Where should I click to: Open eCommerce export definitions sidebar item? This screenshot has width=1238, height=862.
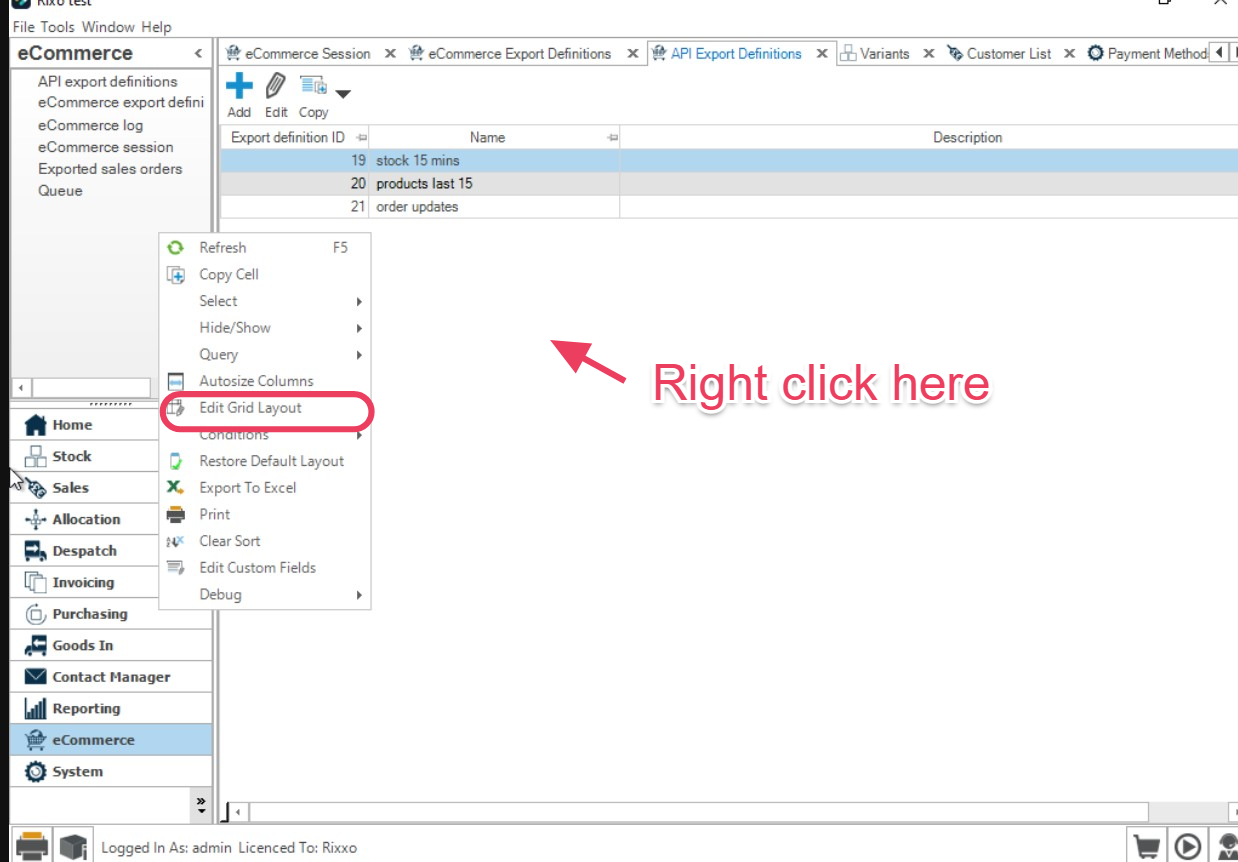click(x=120, y=103)
